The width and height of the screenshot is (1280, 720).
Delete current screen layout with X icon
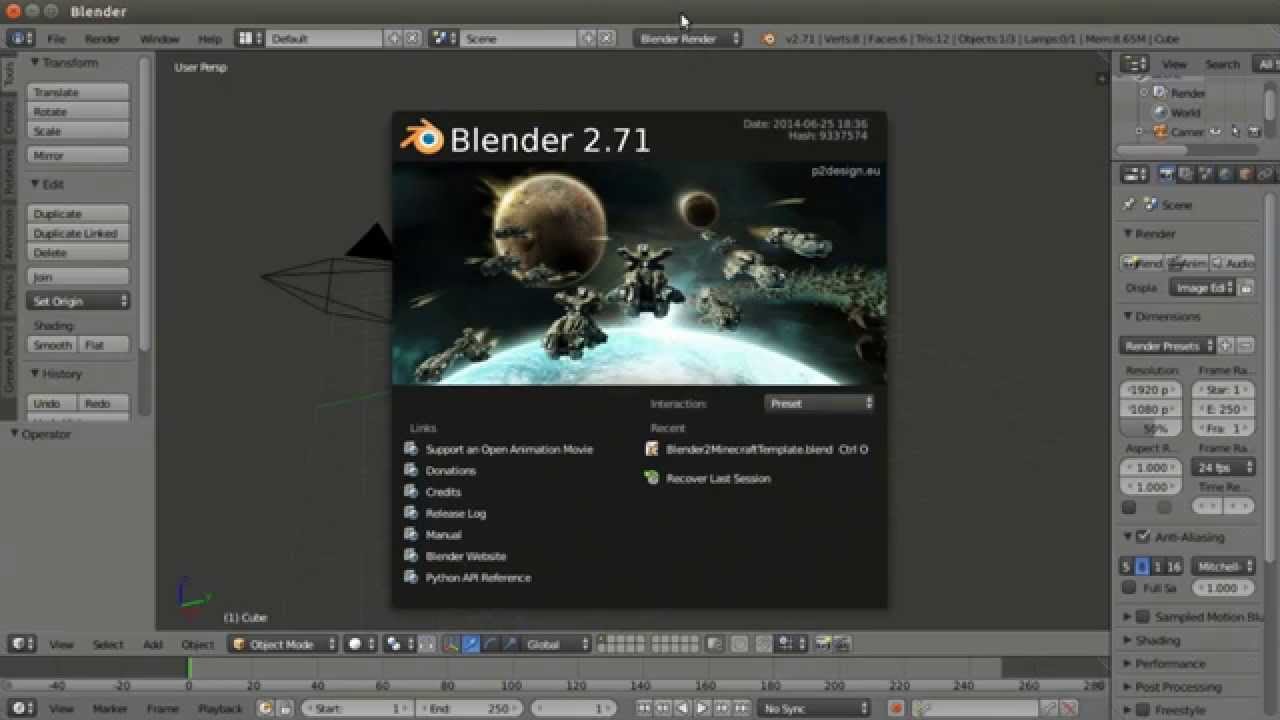(x=411, y=39)
